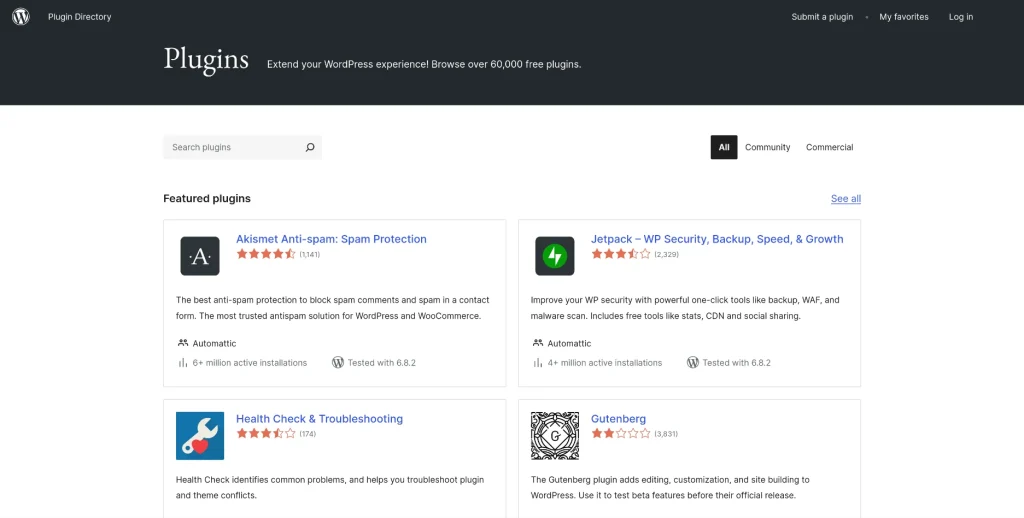This screenshot has height=518, width=1024.
Task: Click Automattic author under Jetpack
Action: click(569, 343)
